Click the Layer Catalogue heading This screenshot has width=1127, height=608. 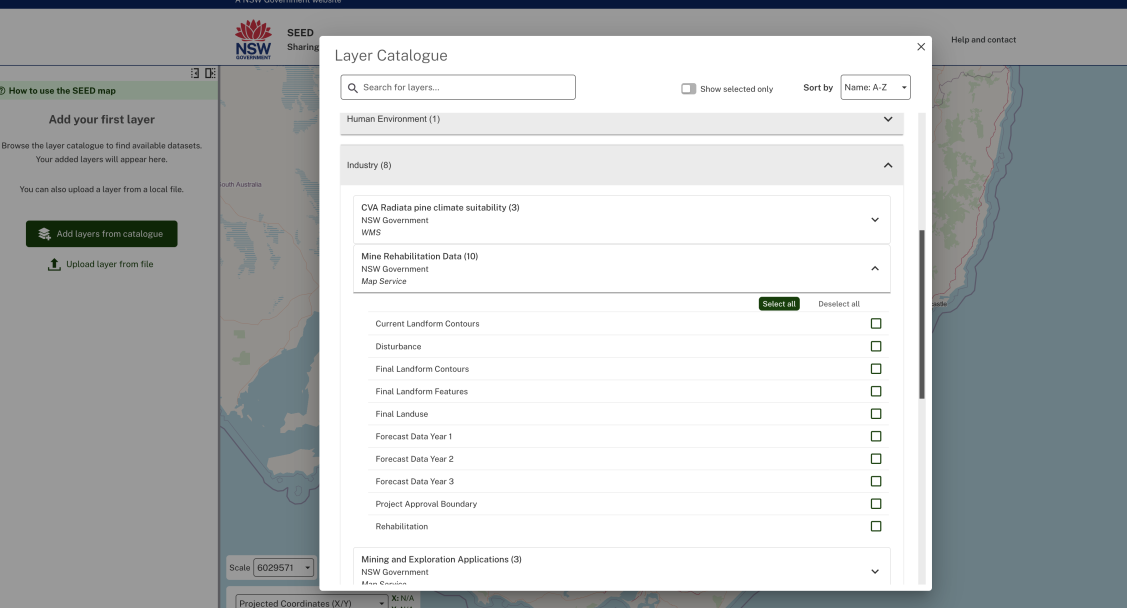[391, 55]
